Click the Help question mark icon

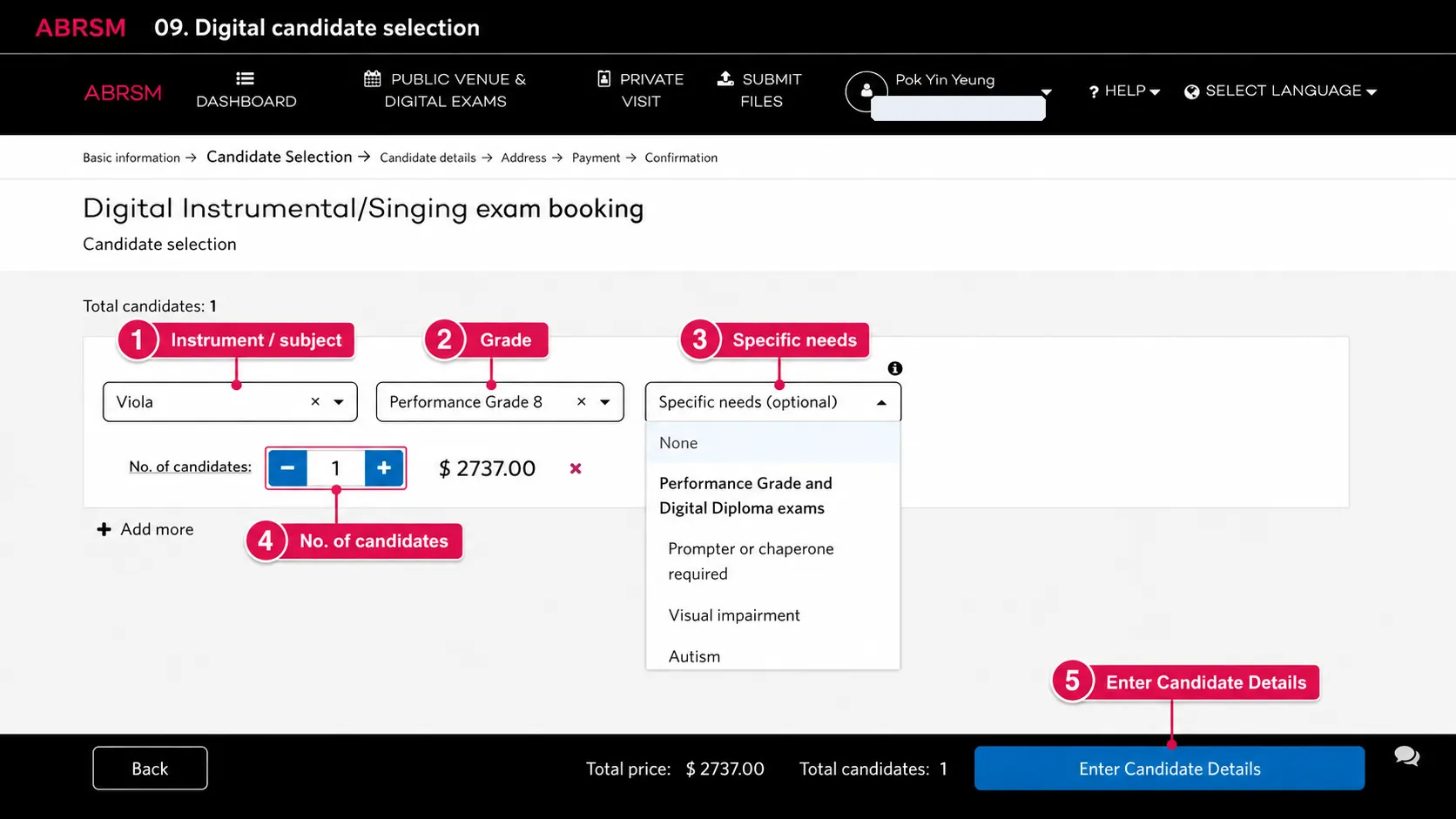coord(1094,91)
